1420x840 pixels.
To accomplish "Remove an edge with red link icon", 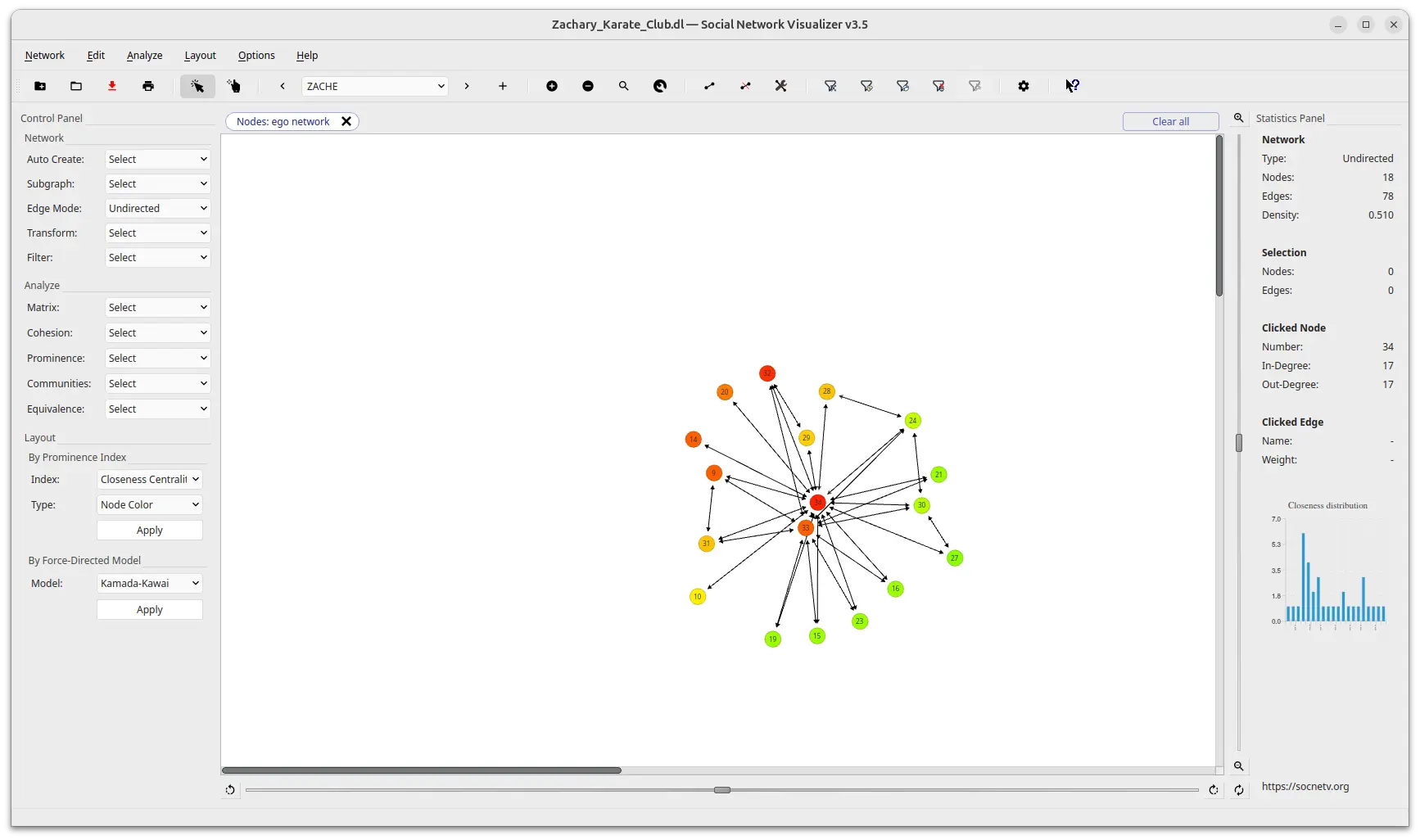I will click(x=745, y=86).
